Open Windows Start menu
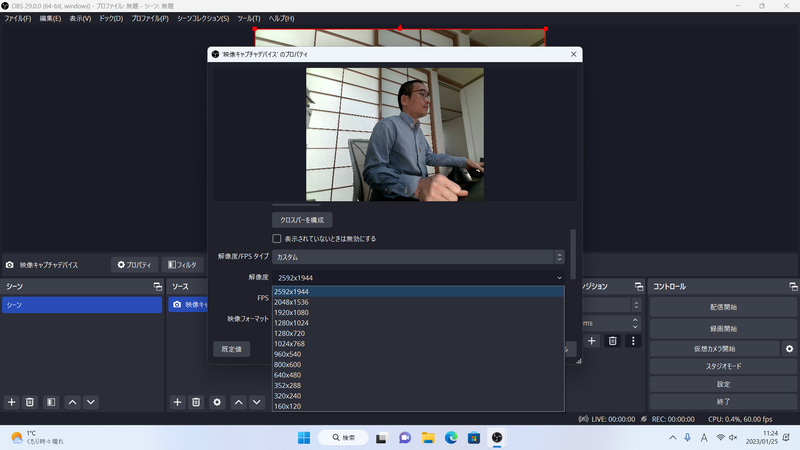The image size is (800, 450). click(x=304, y=438)
